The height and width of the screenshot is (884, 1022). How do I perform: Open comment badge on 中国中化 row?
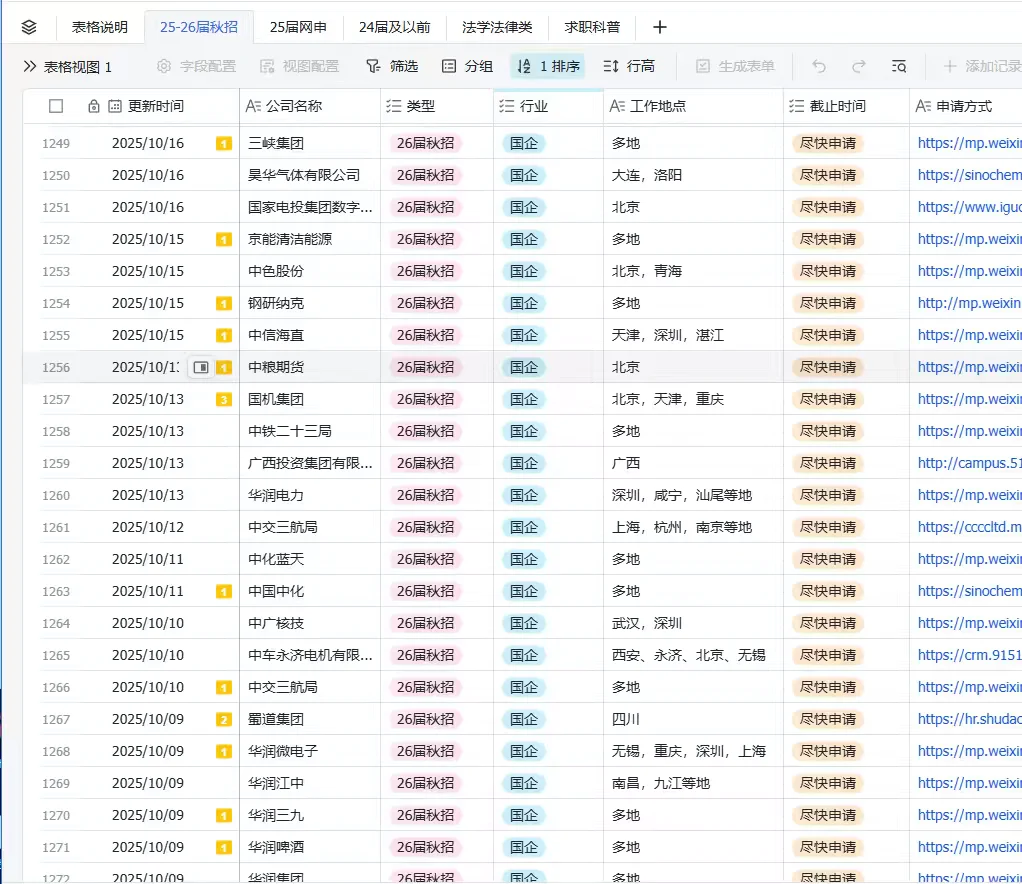click(224, 592)
